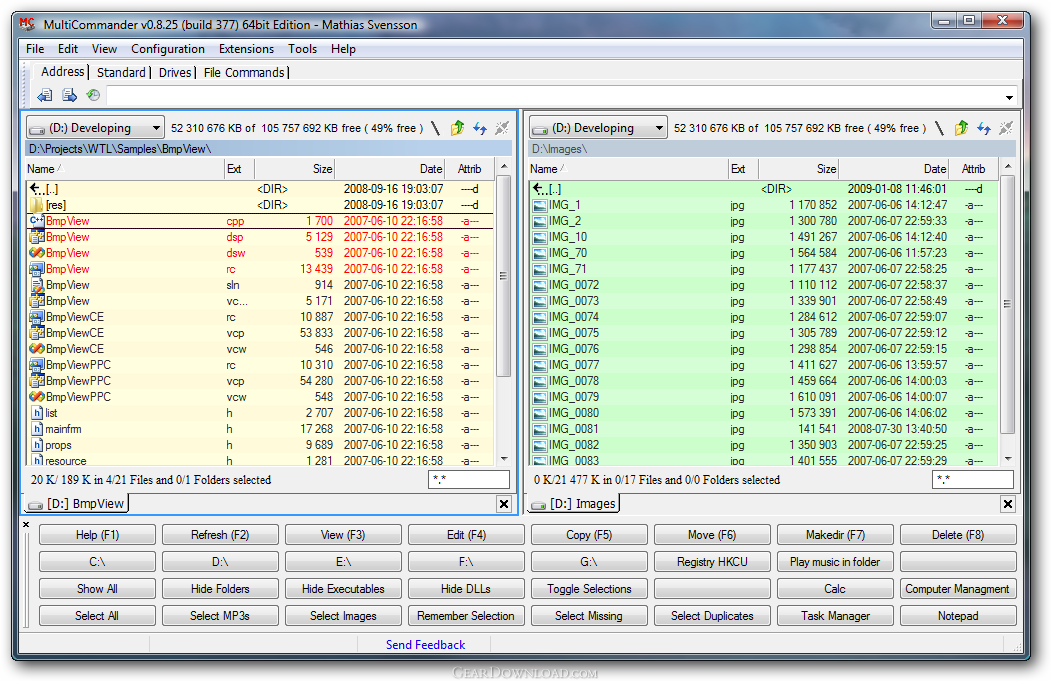
Task: Sort left panel by Size column header
Action: [x=294, y=169]
